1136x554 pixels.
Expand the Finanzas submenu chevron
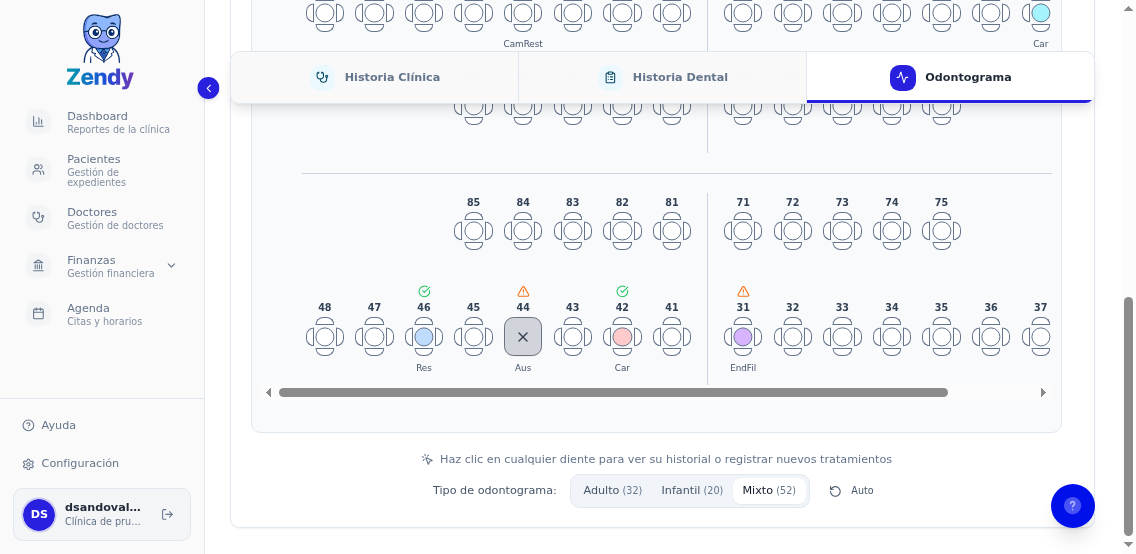pos(171,266)
